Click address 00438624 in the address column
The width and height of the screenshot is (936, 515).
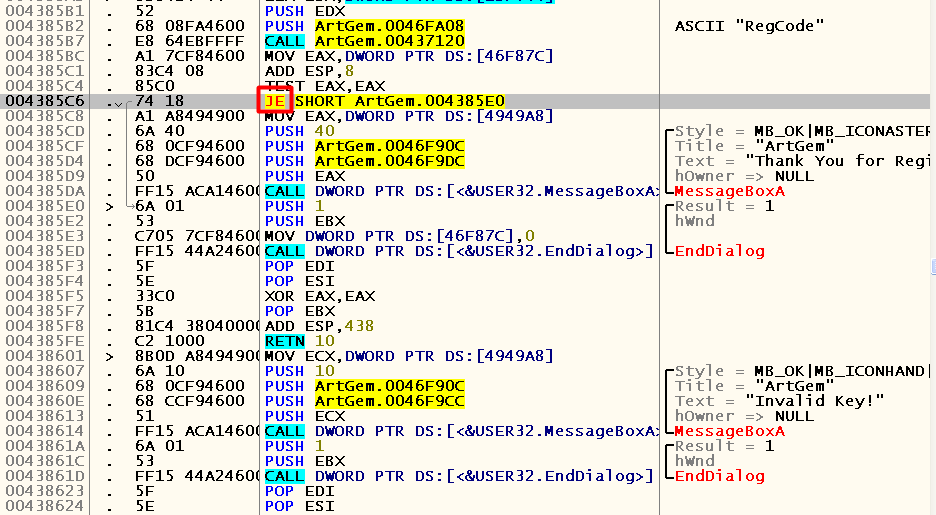coord(45,505)
